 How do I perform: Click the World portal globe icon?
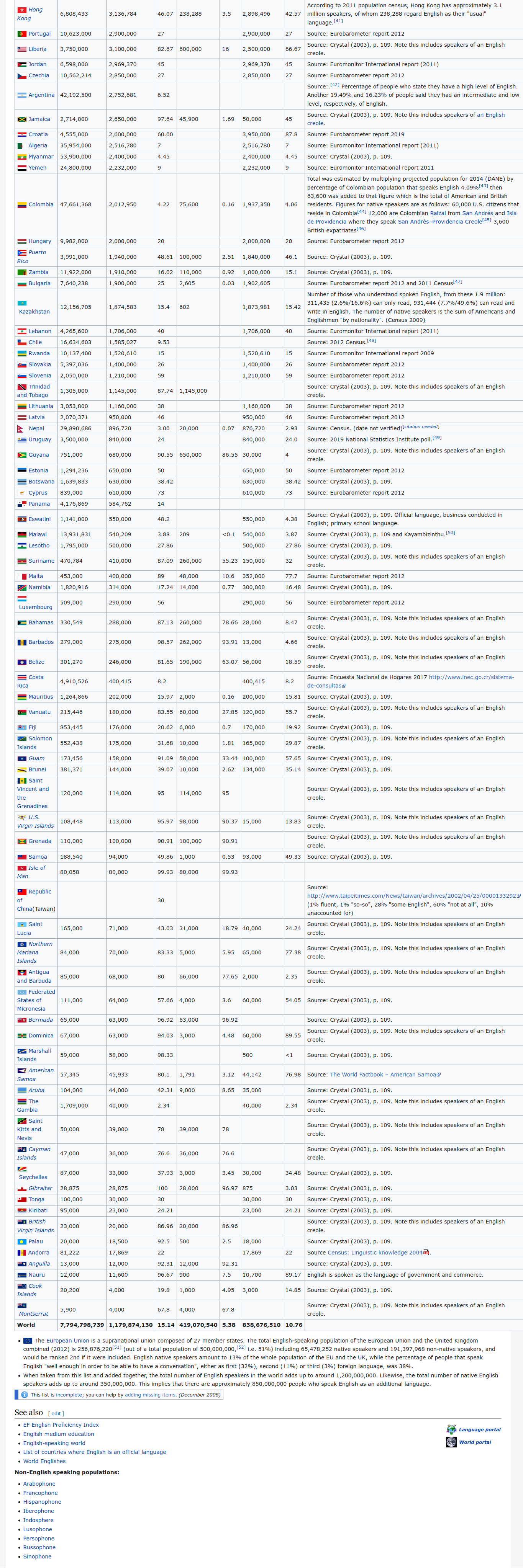click(451, 1442)
